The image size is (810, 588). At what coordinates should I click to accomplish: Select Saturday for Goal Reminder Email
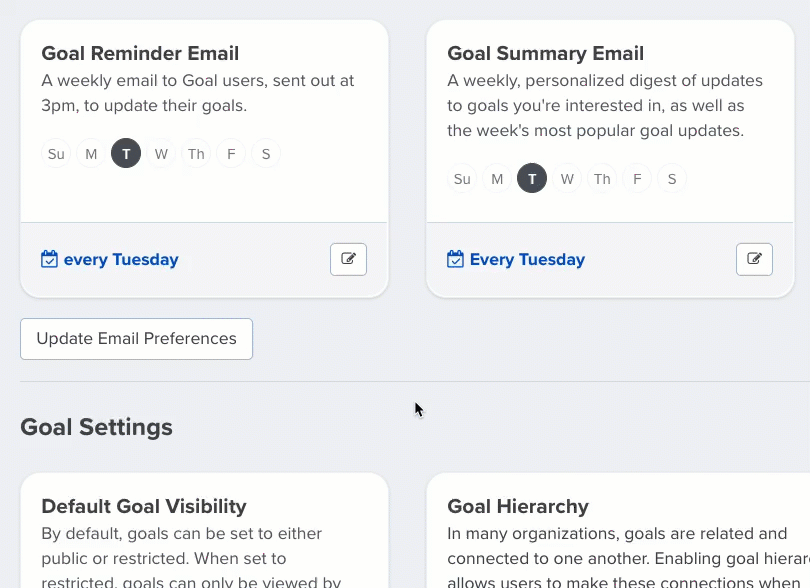266,153
